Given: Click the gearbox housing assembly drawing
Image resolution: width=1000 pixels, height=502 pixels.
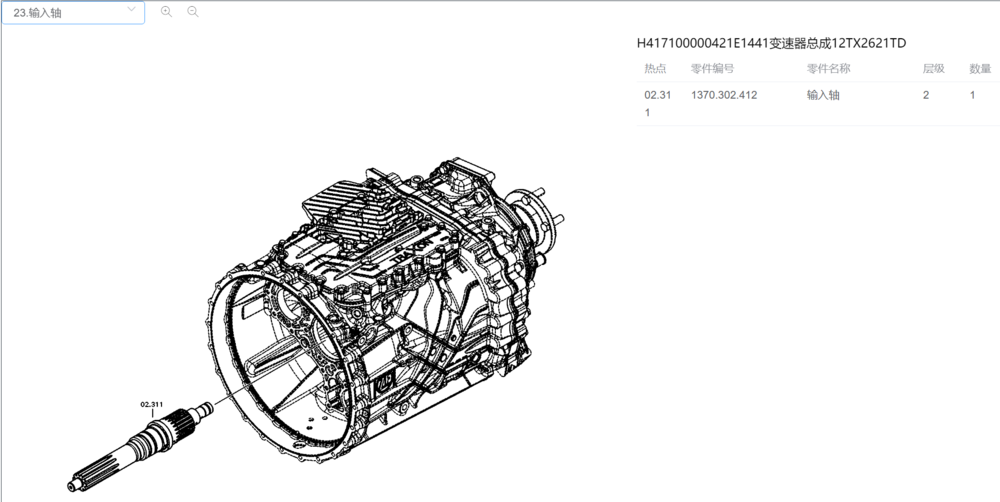Looking at the screenshot, I should click(x=390, y=300).
